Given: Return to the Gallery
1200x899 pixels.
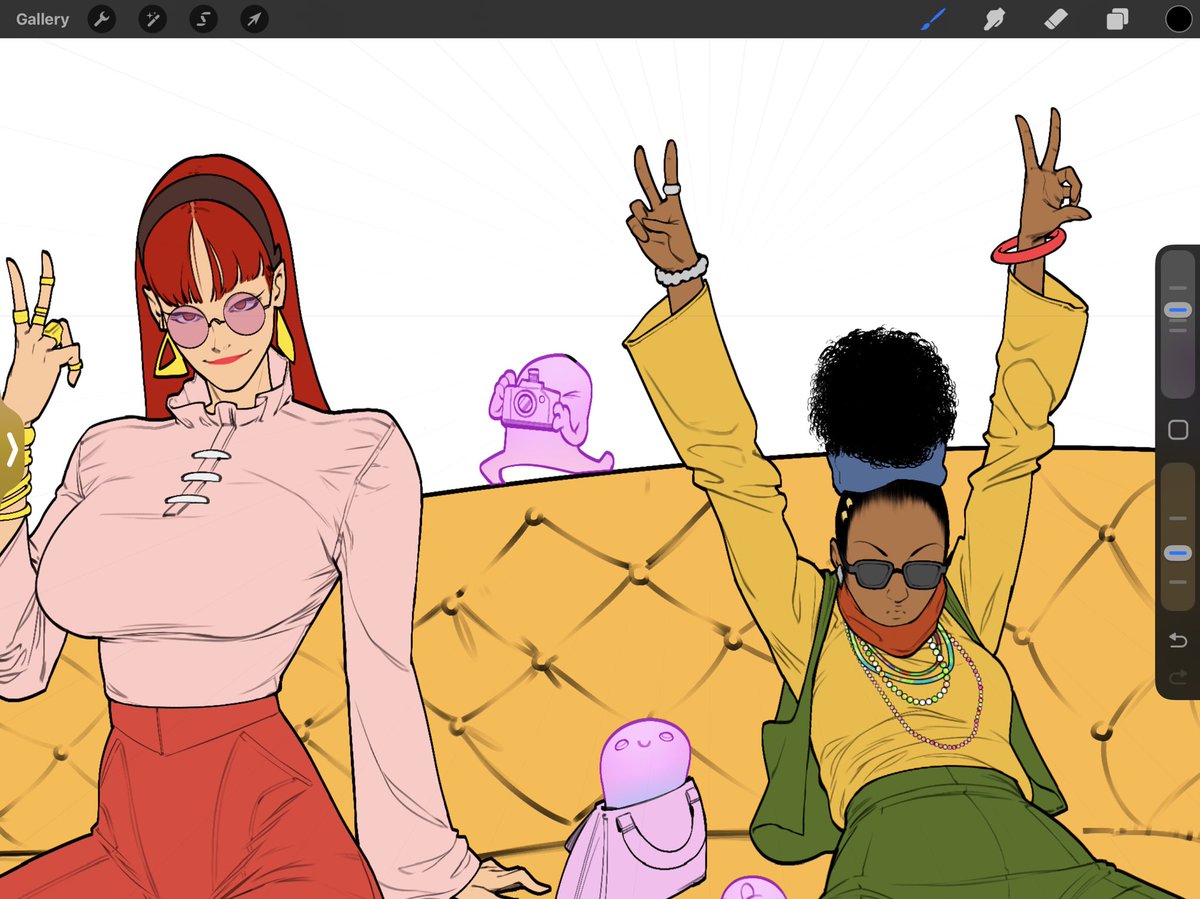Looking at the screenshot, I should click(x=41, y=18).
